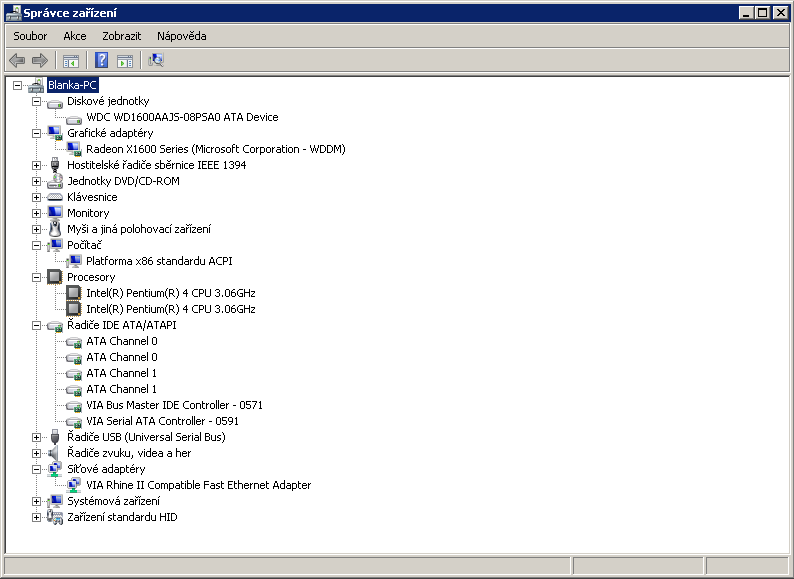Collapse the Diskové jednotky branch

[36, 101]
